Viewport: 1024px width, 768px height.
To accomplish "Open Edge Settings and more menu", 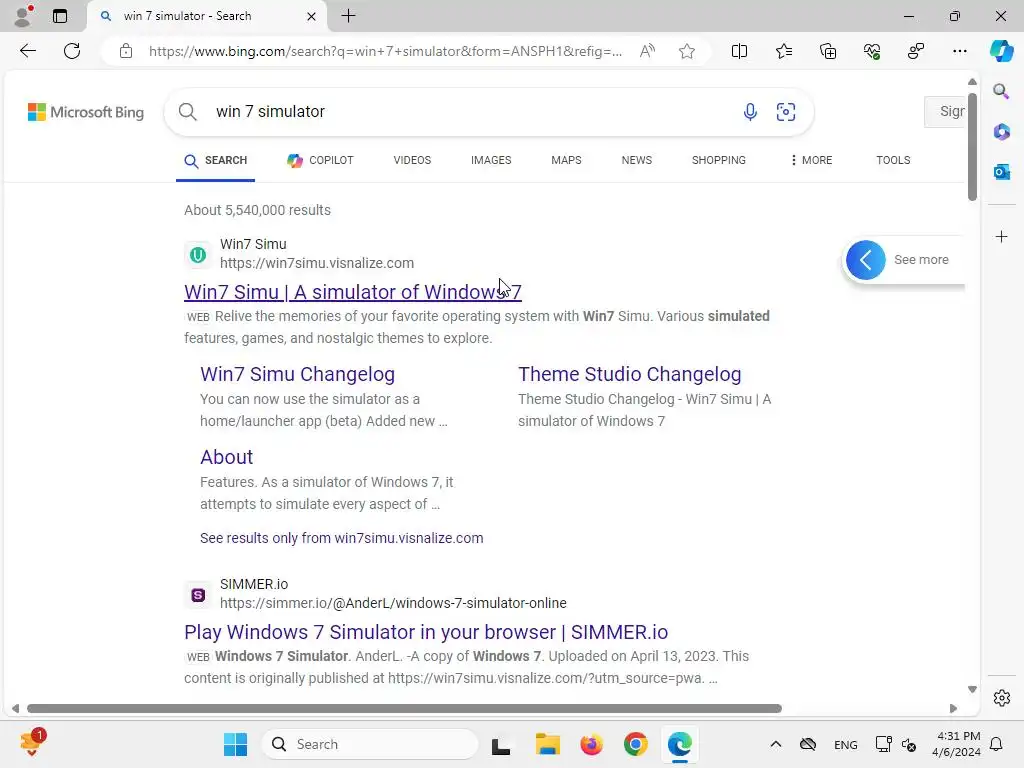I will pyautogui.click(x=960, y=51).
